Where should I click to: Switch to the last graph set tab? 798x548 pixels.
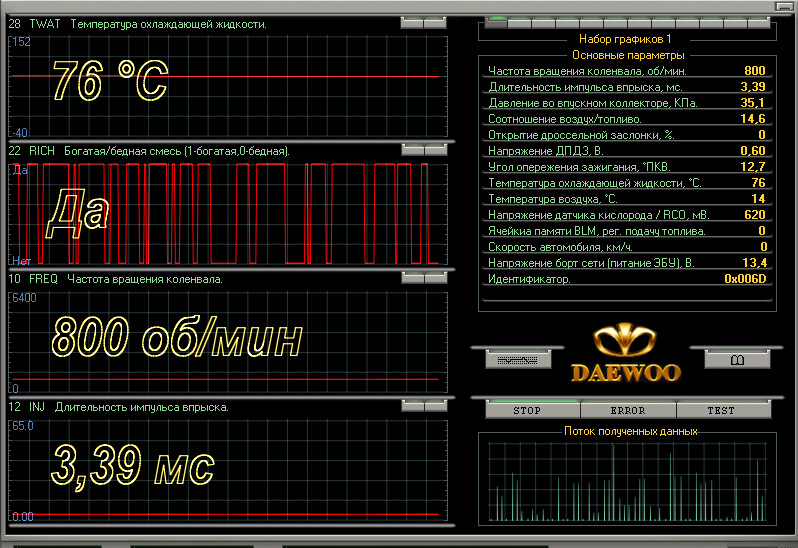point(758,23)
